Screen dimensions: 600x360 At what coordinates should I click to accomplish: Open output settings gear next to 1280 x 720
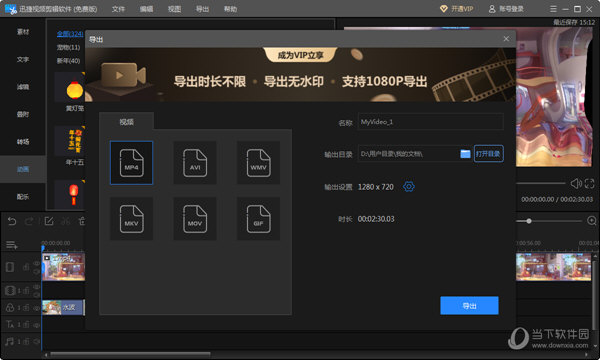click(409, 187)
